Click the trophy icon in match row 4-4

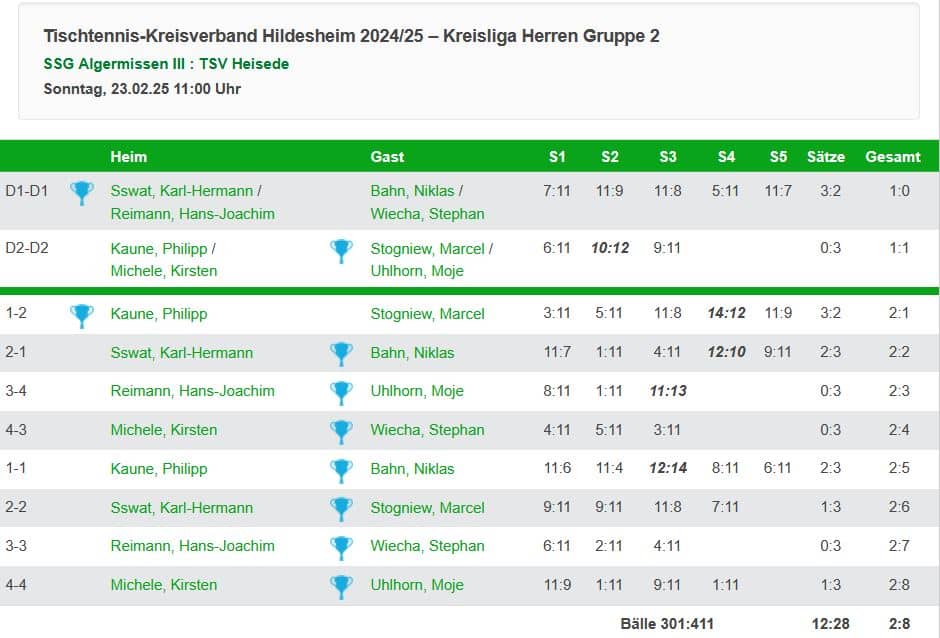[341, 586]
